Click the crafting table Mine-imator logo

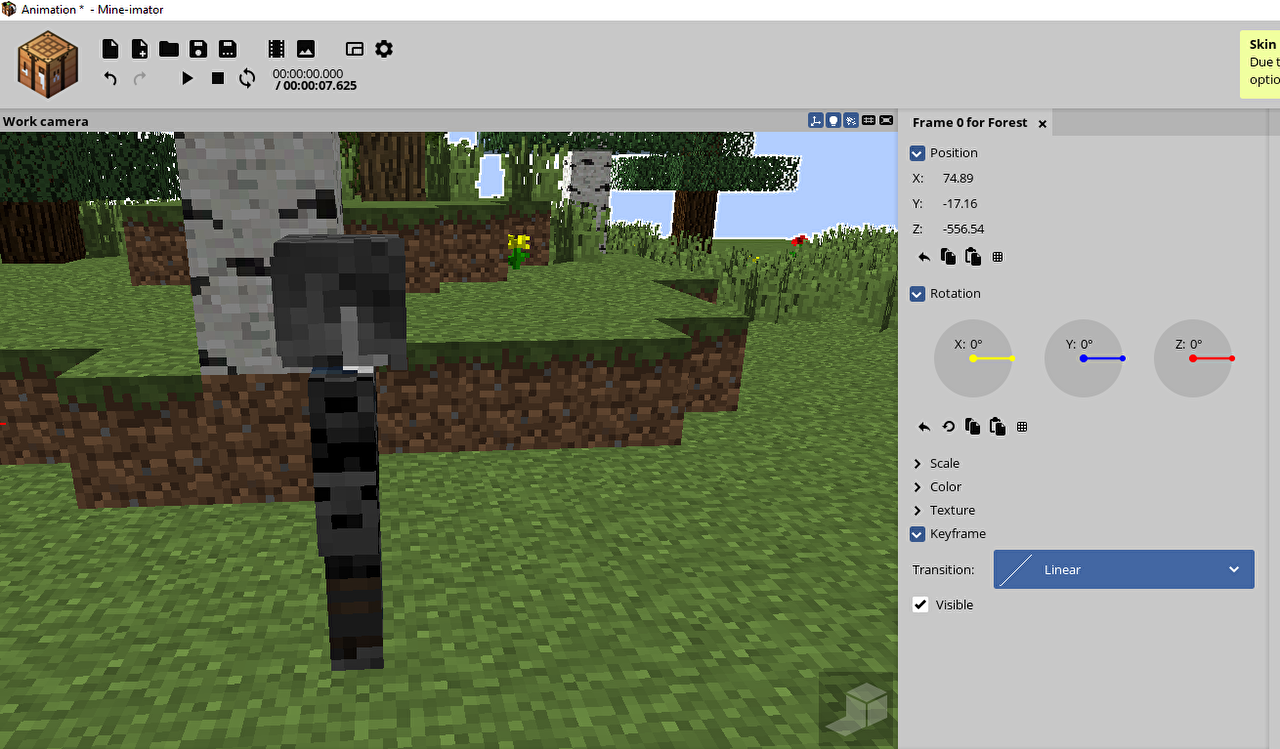49,64
